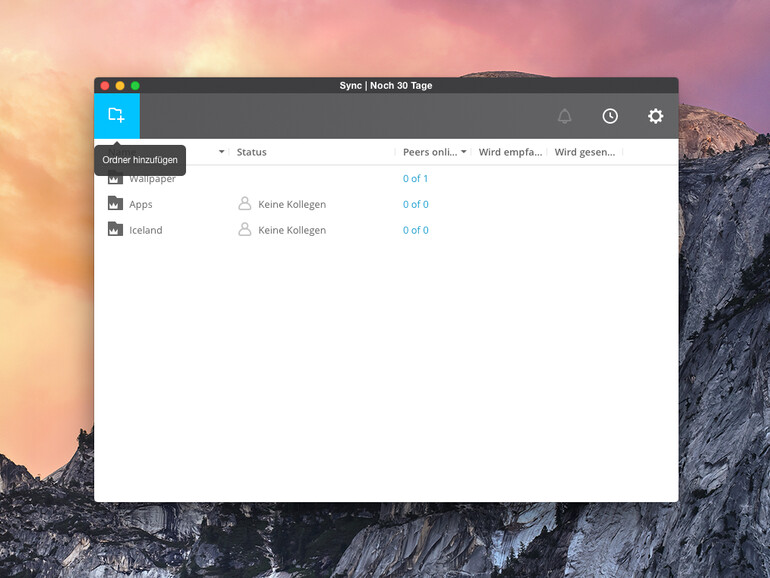Minimize the Sync window with yellow button

(x=120, y=86)
